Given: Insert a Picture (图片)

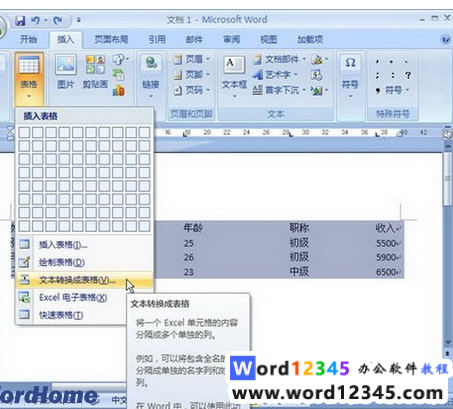Looking at the screenshot, I should point(66,72).
